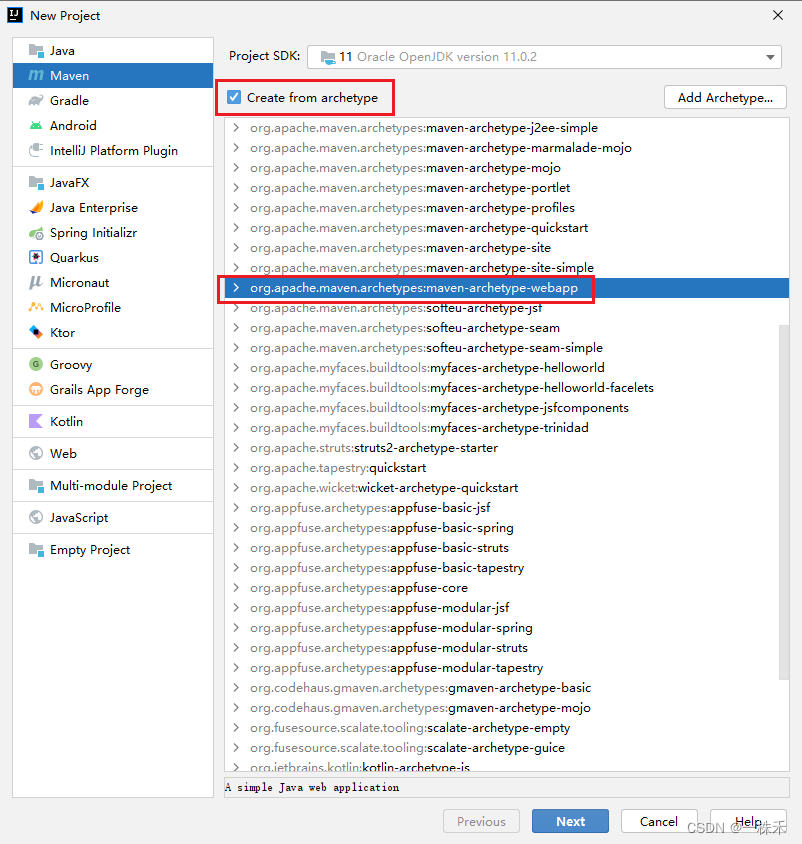This screenshot has width=802, height=844.
Task: Click the MicroProfile icon
Action: (36, 307)
